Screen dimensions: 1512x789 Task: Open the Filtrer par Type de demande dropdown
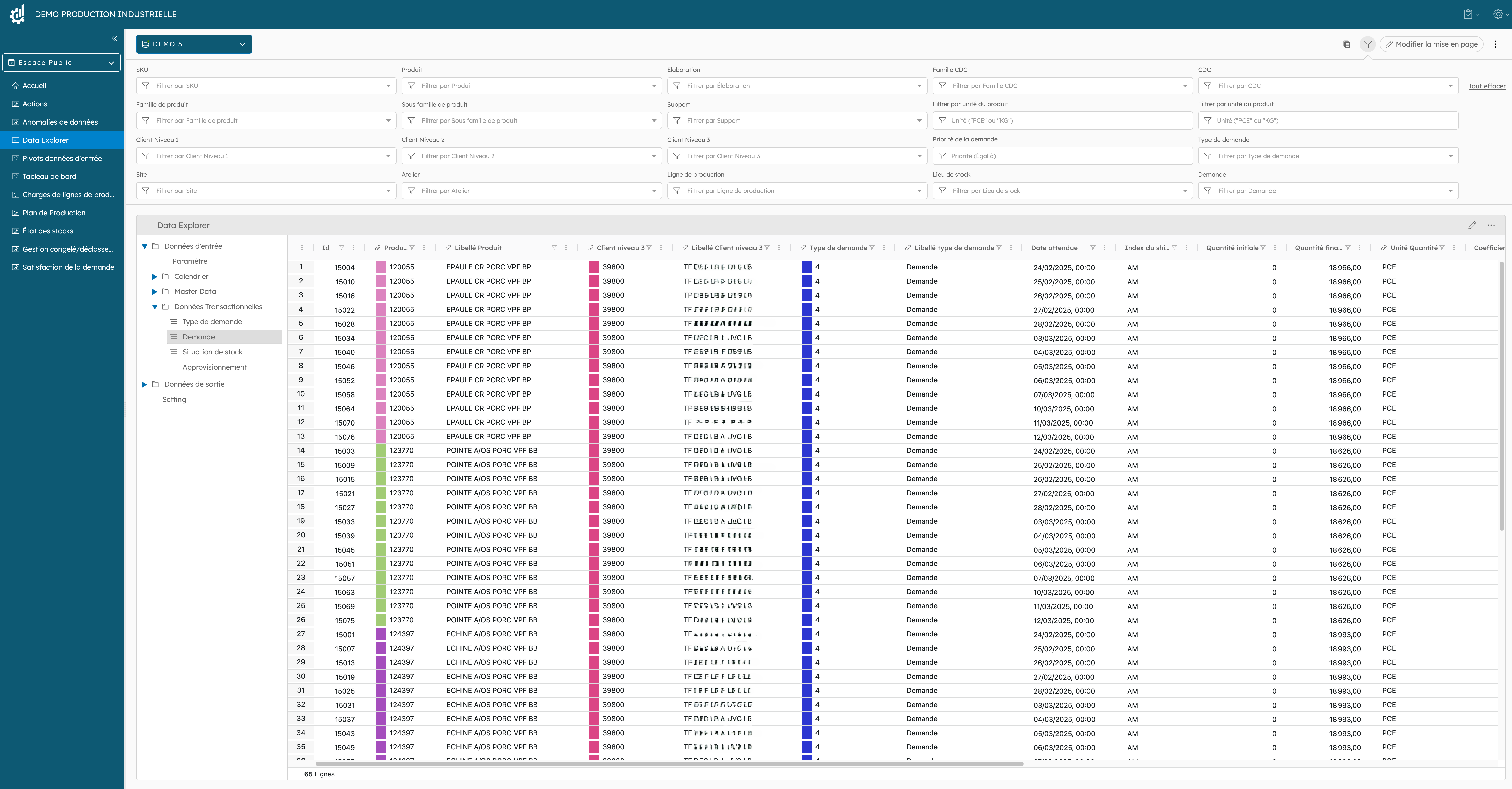coord(1328,156)
